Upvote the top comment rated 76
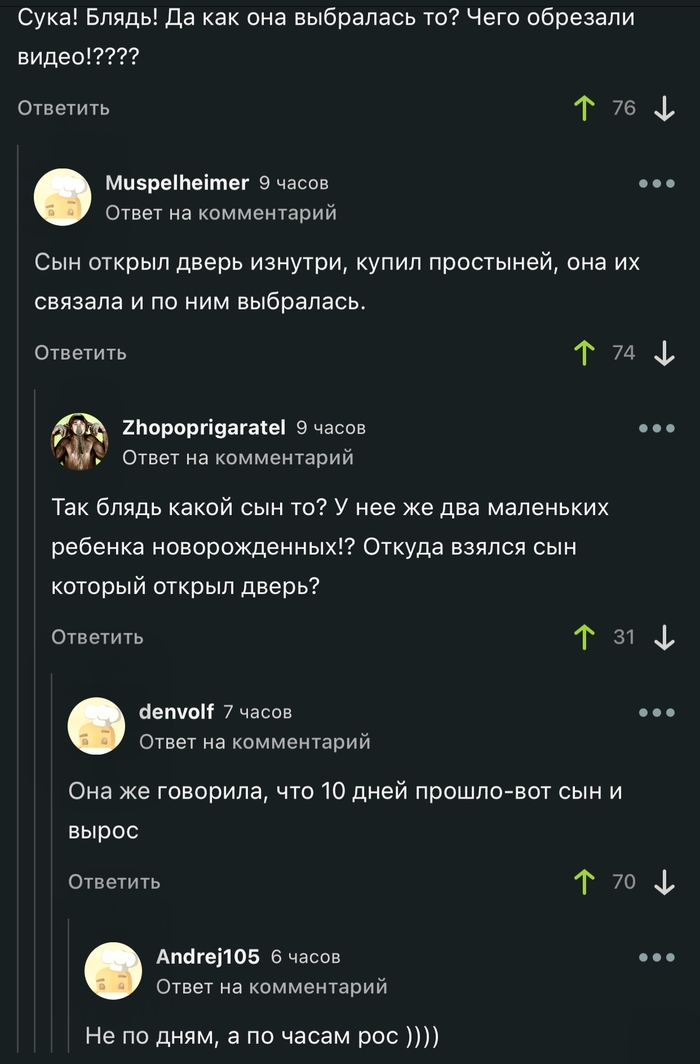700x1064 pixels. [583, 108]
